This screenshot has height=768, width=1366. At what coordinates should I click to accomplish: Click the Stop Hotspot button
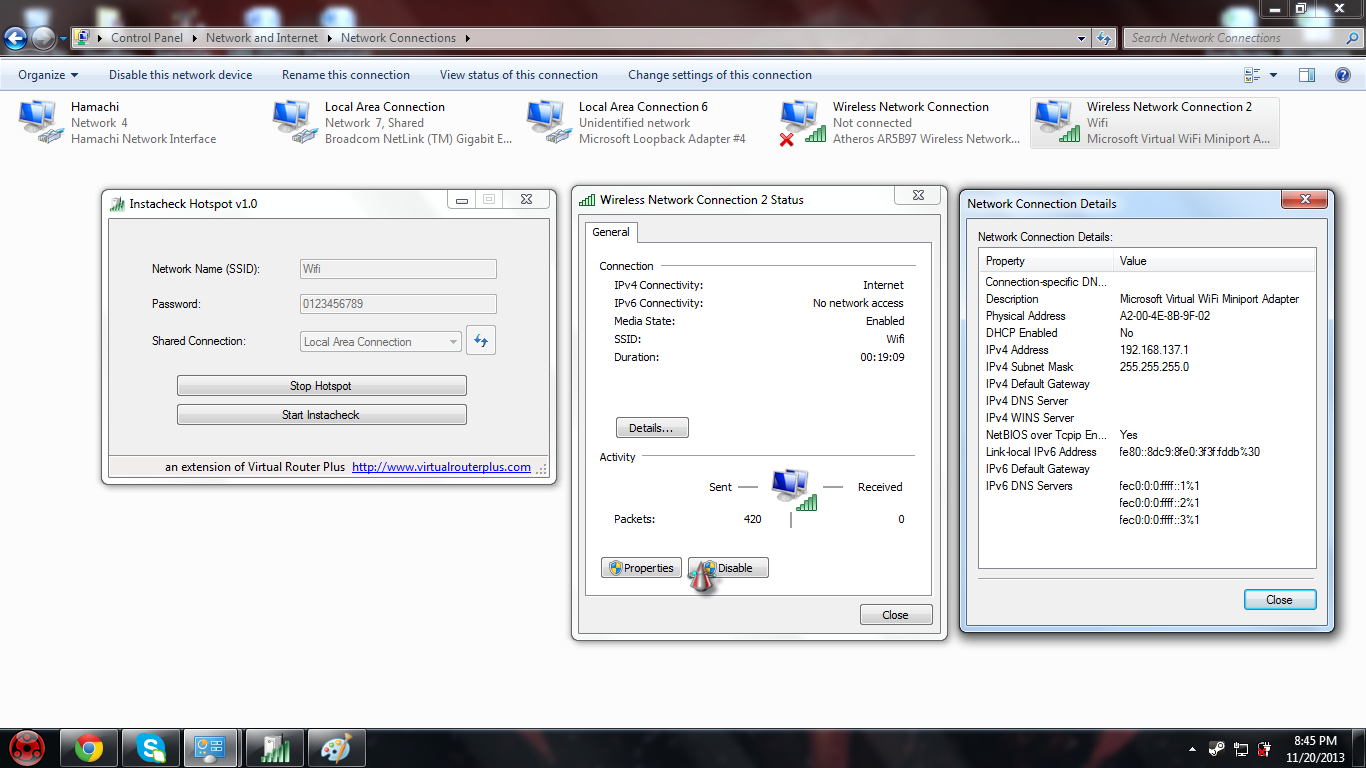click(x=321, y=386)
